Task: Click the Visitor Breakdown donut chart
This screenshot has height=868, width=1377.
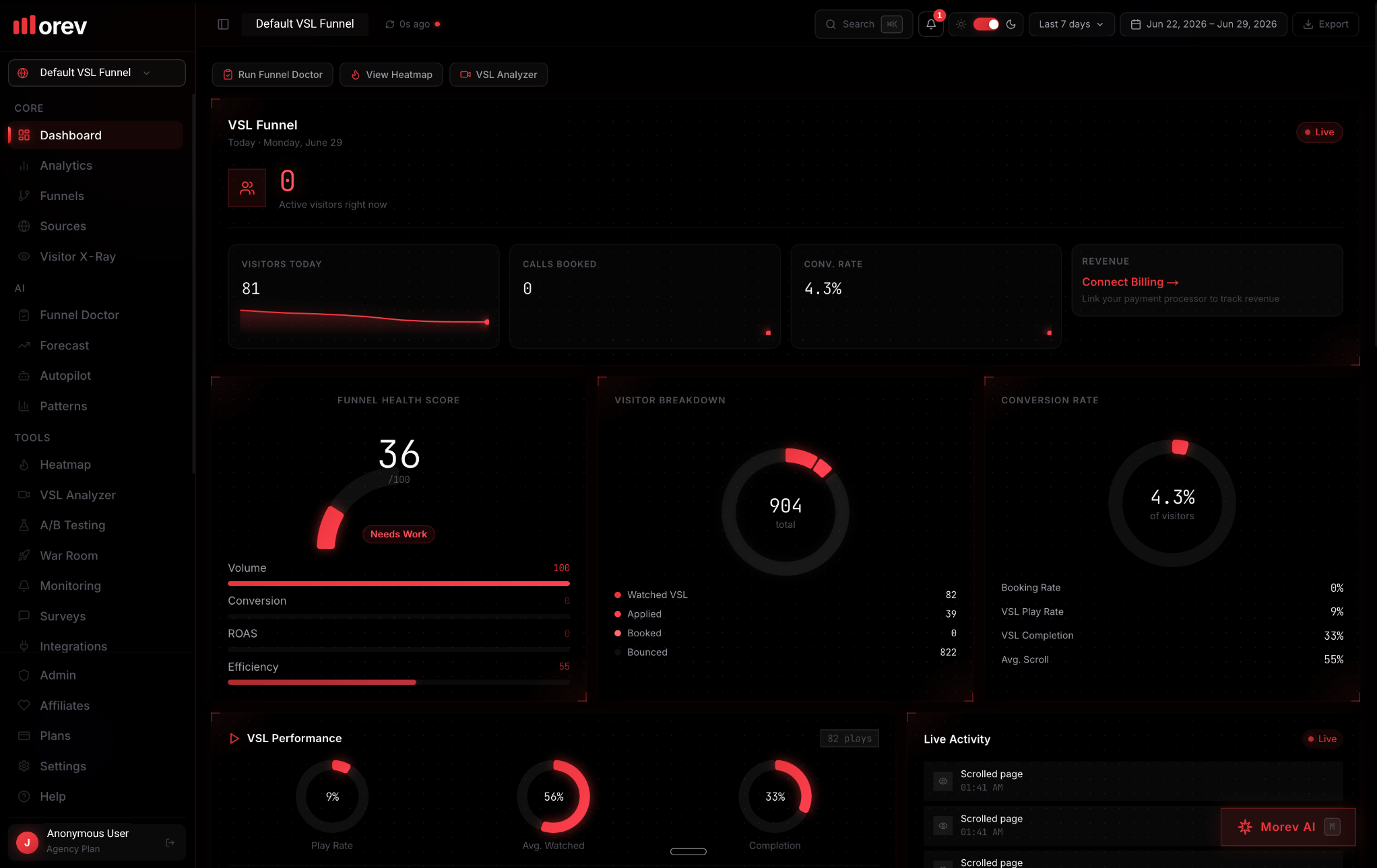Action: click(786, 512)
